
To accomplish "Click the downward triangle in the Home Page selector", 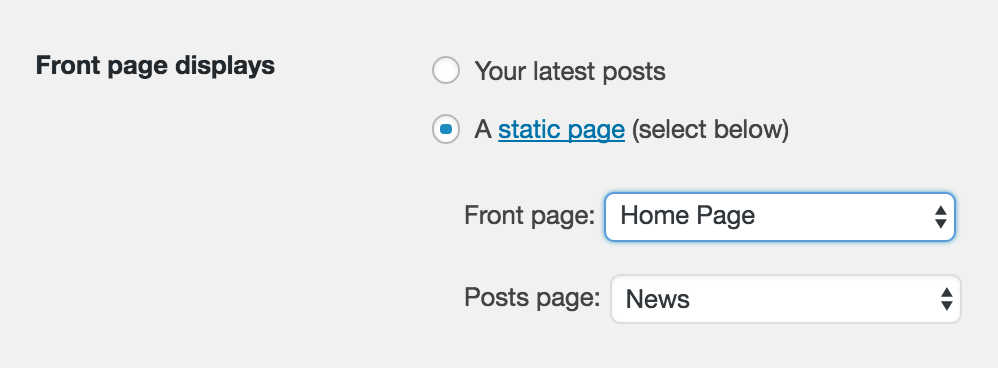I will [x=941, y=223].
